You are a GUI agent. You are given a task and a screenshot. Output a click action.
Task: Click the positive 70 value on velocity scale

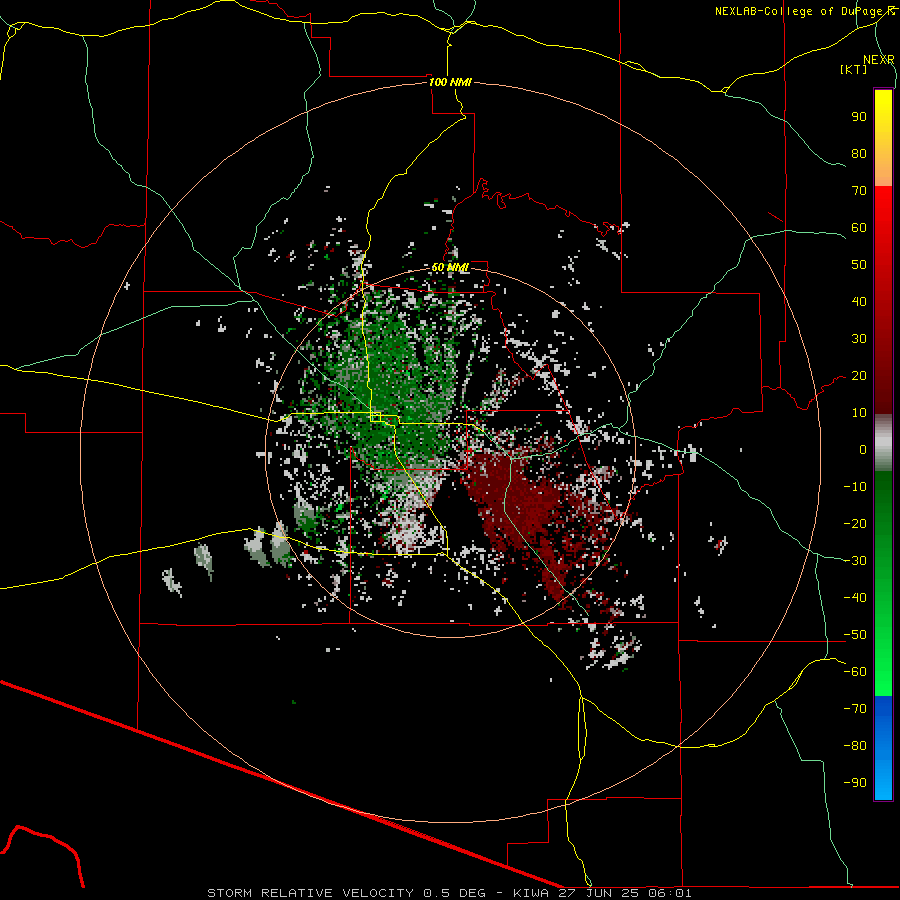(x=859, y=191)
